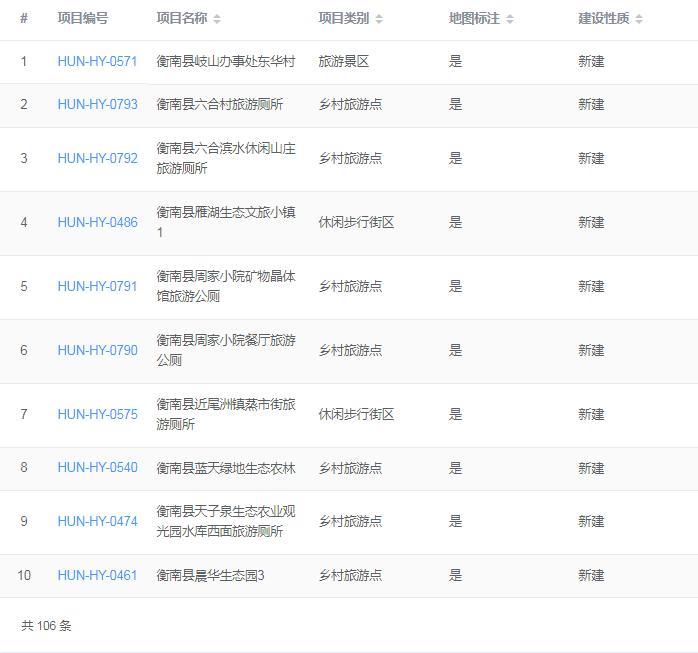Open project link HUN-HY-0540

point(97,468)
